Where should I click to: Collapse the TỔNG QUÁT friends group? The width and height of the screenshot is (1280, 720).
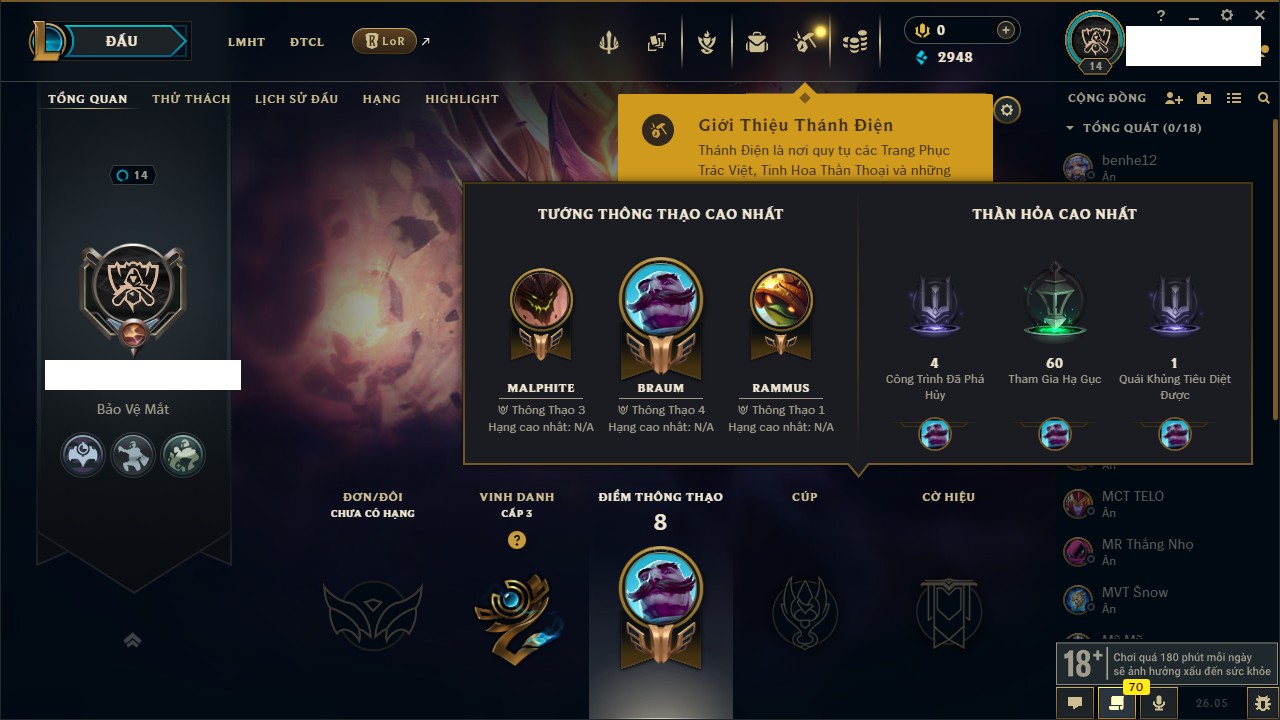pyautogui.click(x=1070, y=128)
